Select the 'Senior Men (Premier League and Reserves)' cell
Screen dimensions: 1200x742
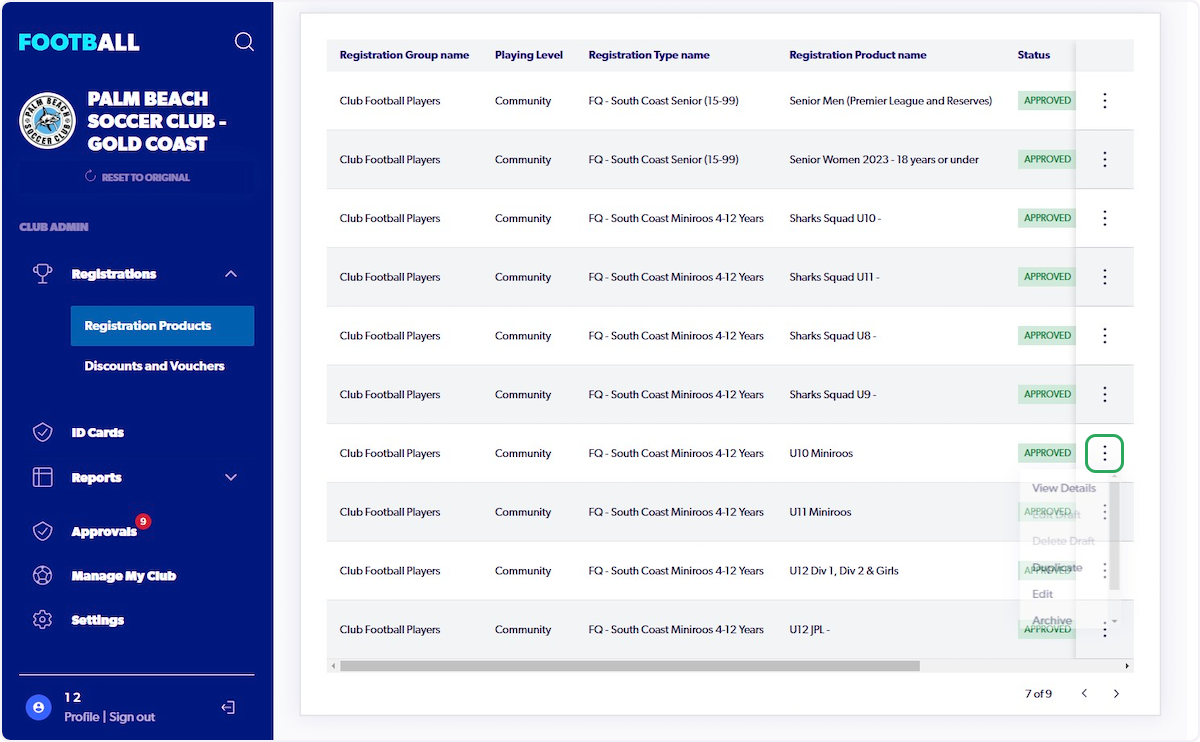[x=890, y=101]
